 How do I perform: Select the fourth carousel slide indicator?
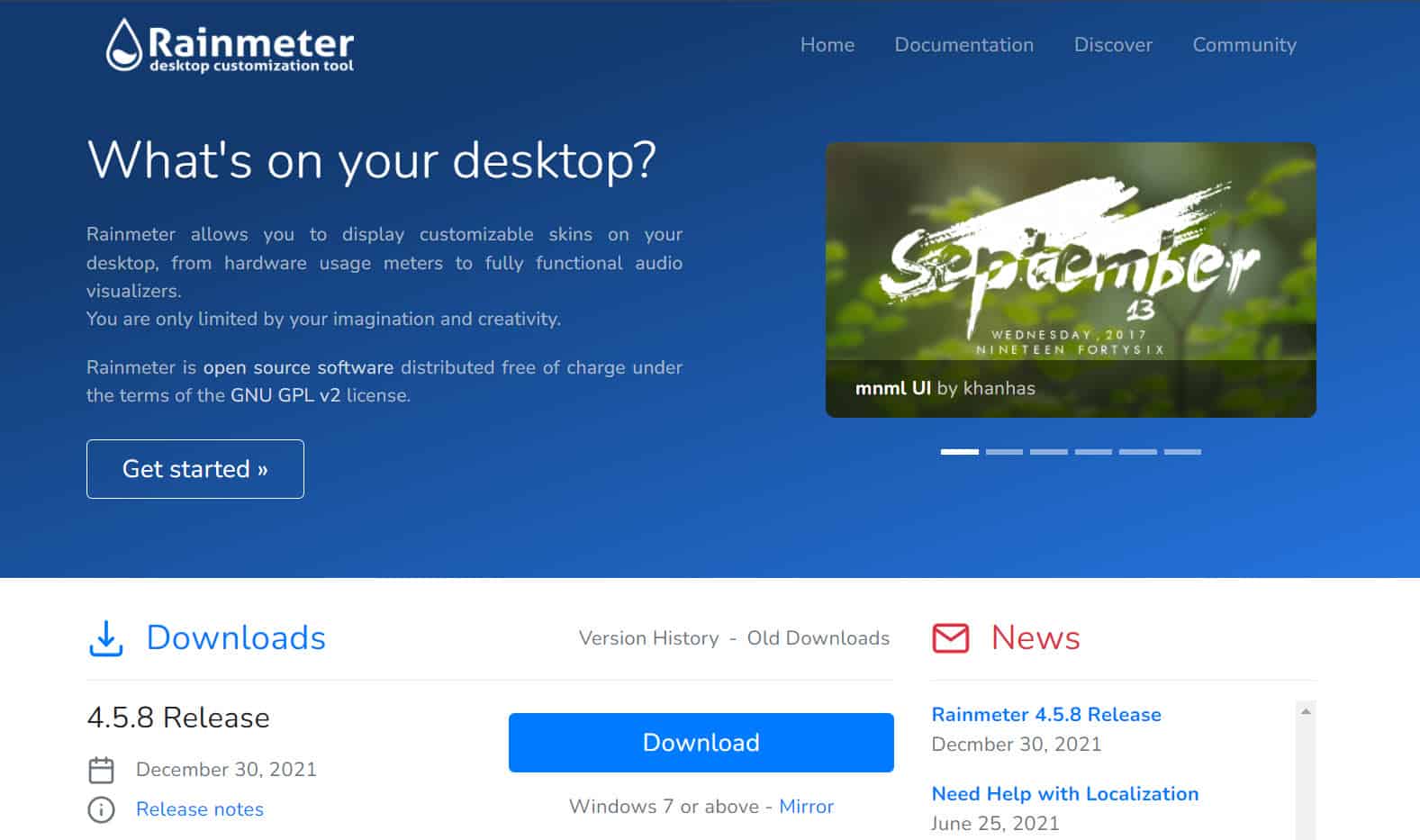(x=1093, y=452)
